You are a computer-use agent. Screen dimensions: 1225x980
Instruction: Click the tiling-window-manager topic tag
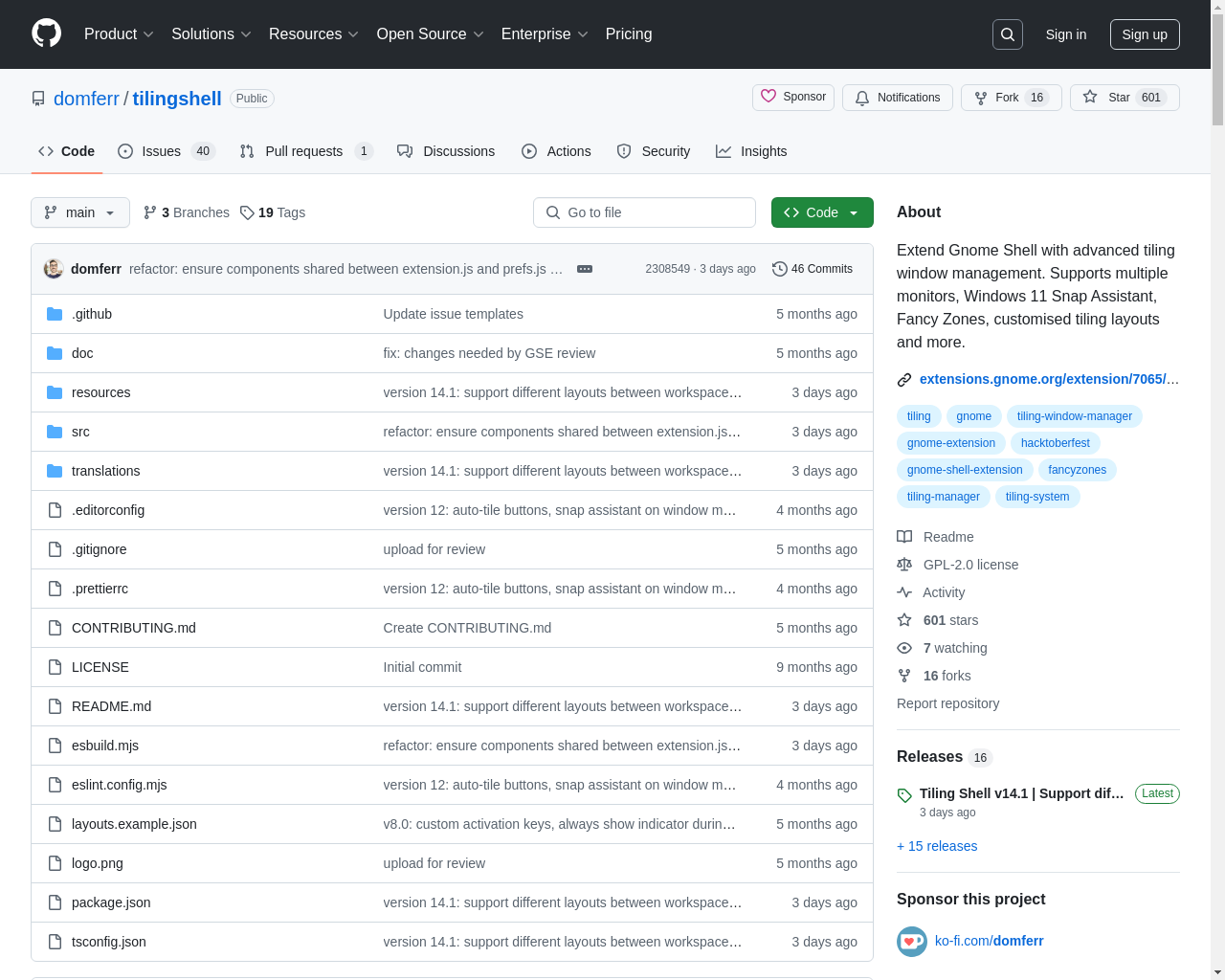1074,416
